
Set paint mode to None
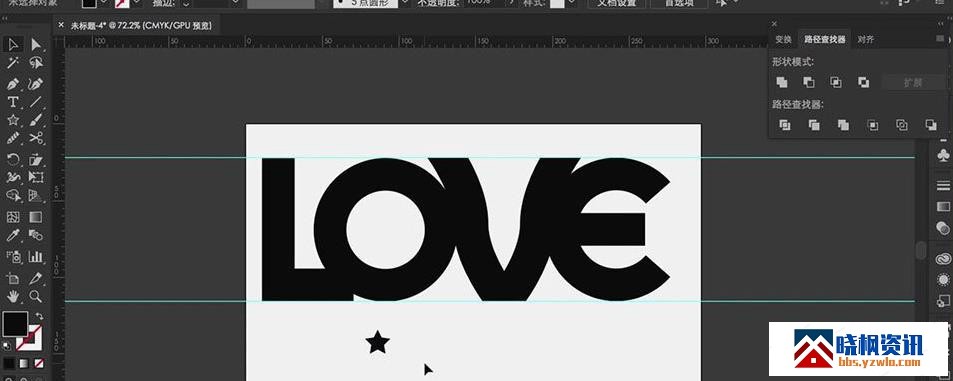[x=39, y=363]
